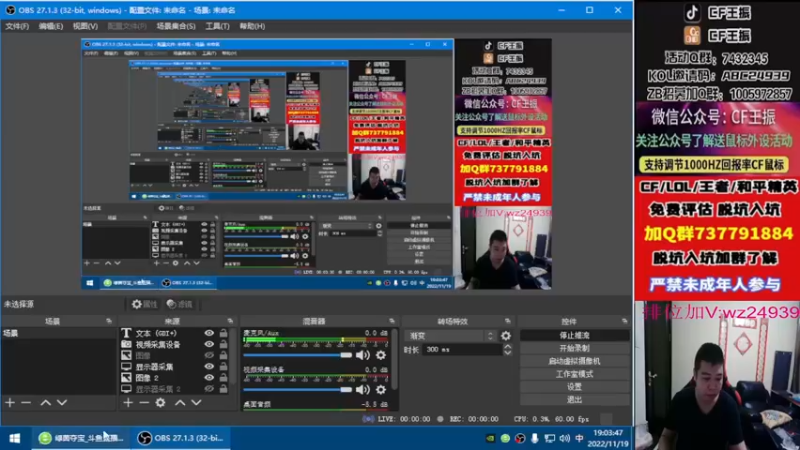The width and height of the screenshot is (800, 450).
Task: Click the system volume tray icon
Action: (x=564, y=438)
